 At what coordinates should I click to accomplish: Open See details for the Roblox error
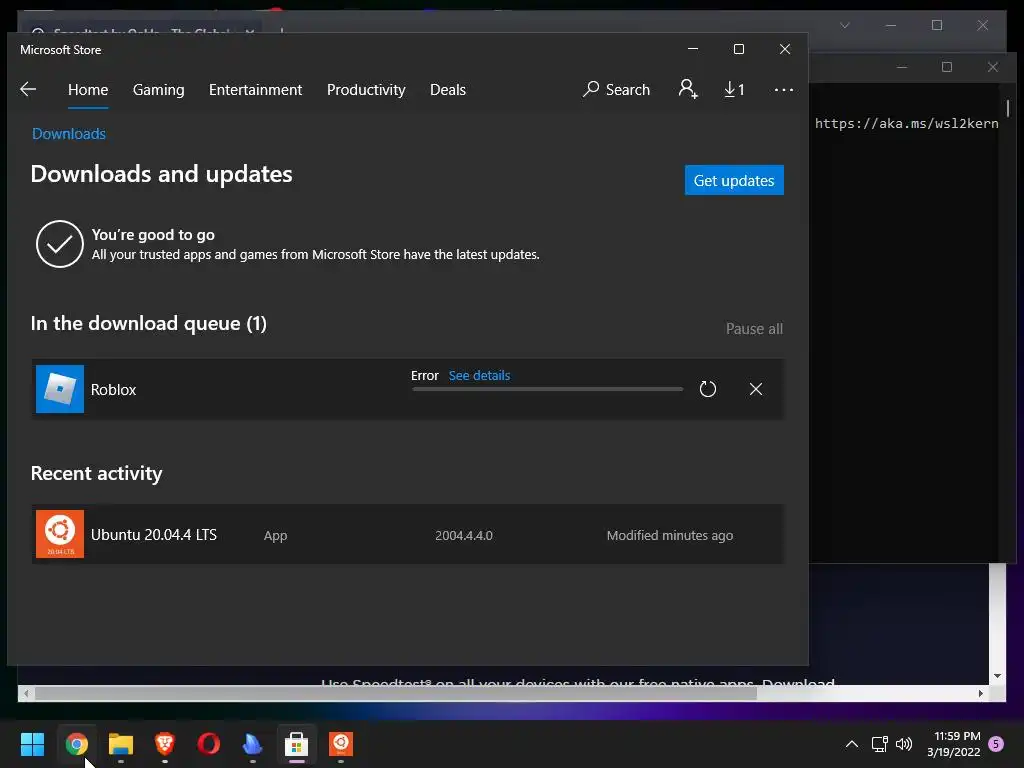479,376
